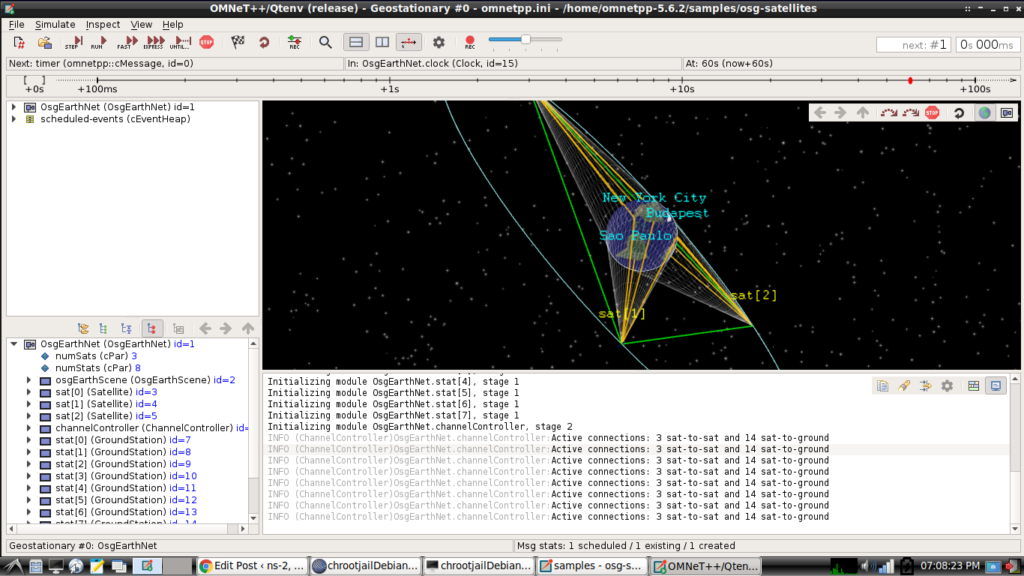
Task: Start EXPRESS run mode
Action: [x=154, y=43]
